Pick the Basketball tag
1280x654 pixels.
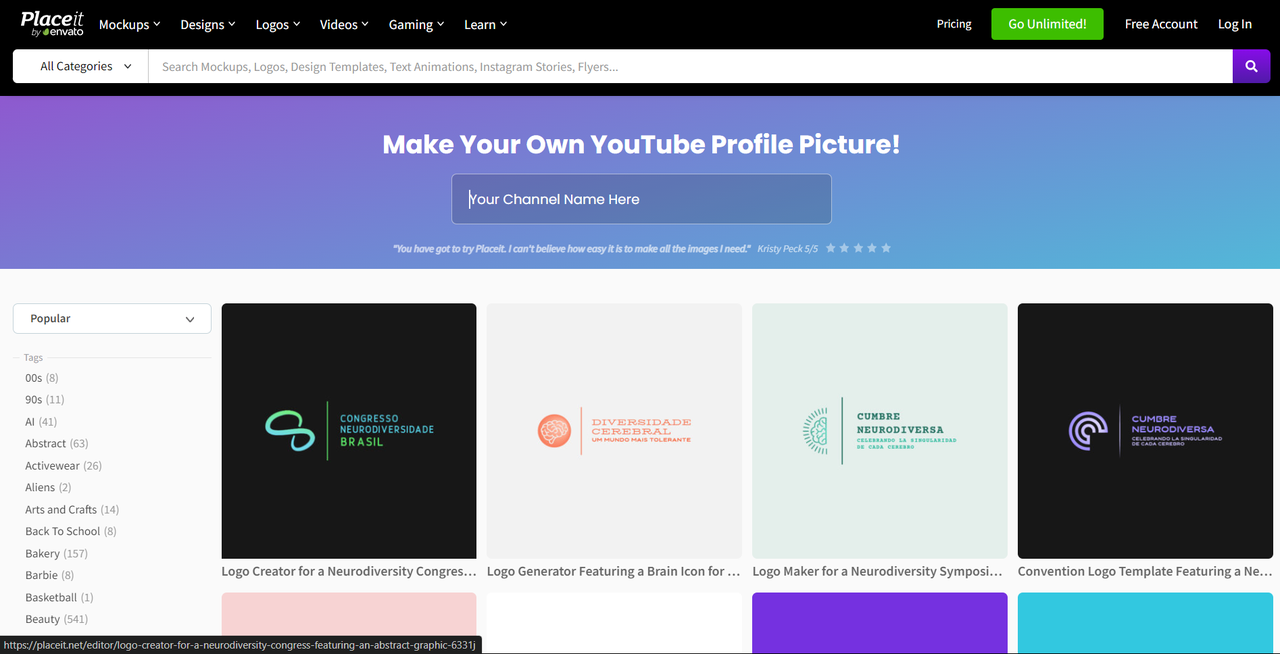59,597
